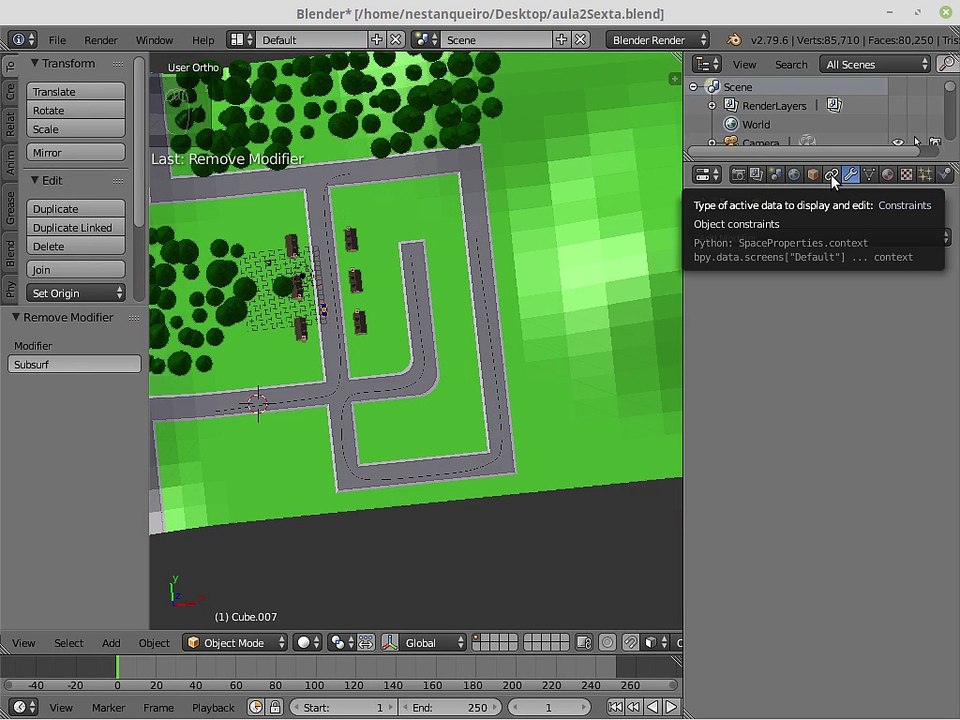Add a new screen layout plus icon
The image size is (960, 720).
[x=377, y=40]
